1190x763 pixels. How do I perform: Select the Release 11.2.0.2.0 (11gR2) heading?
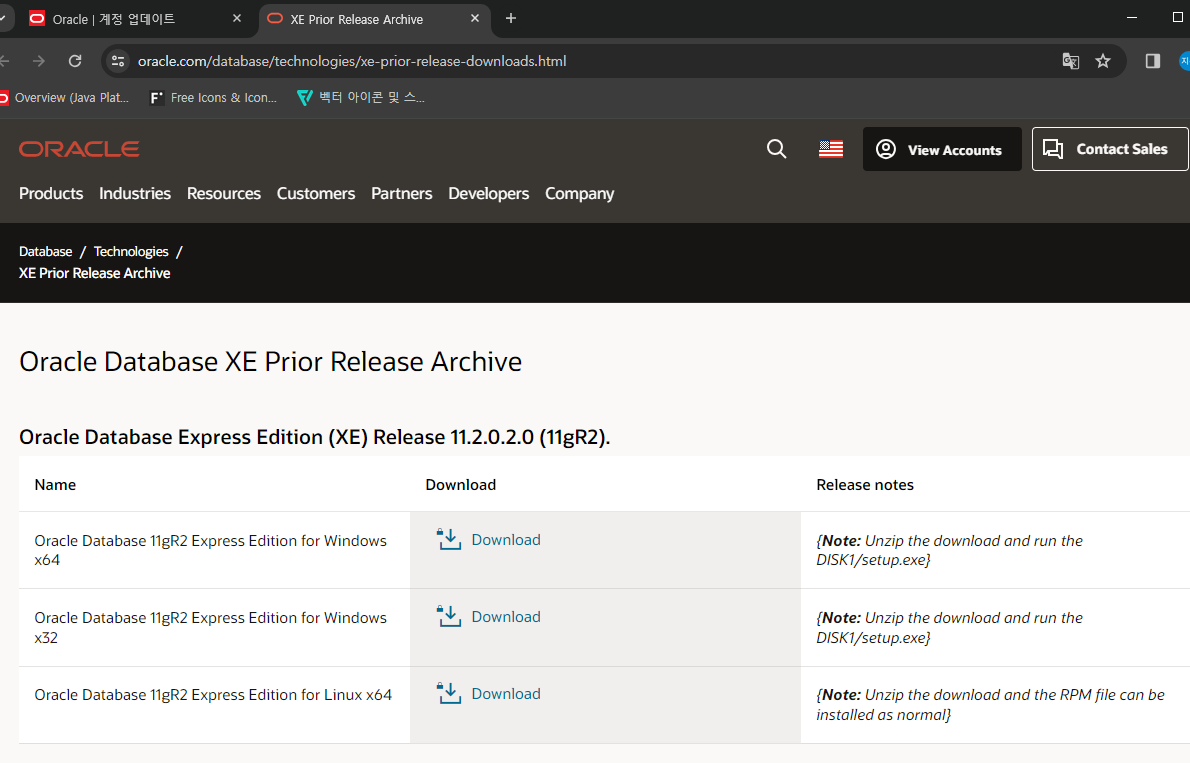coord(314,437)
